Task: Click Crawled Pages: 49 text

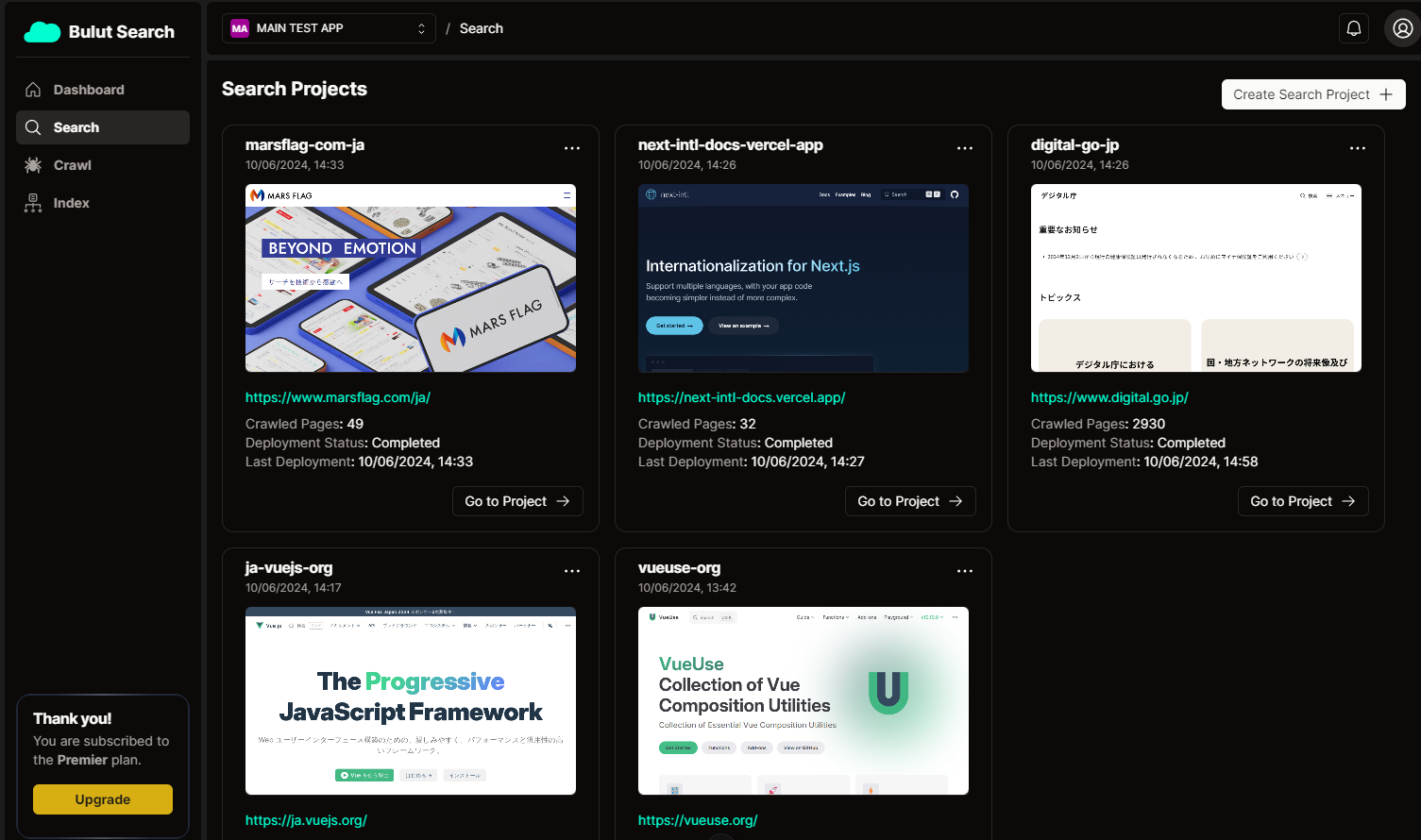Action: click(304, 424)
